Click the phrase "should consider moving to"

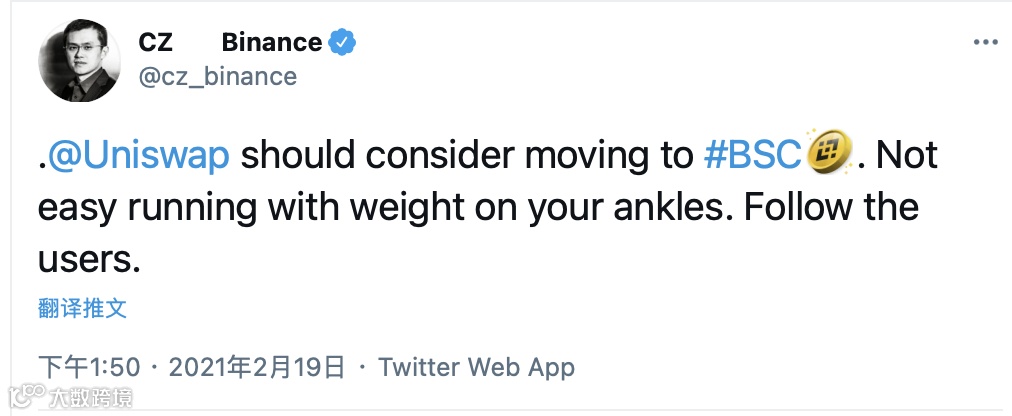click(x=466, y=157)
